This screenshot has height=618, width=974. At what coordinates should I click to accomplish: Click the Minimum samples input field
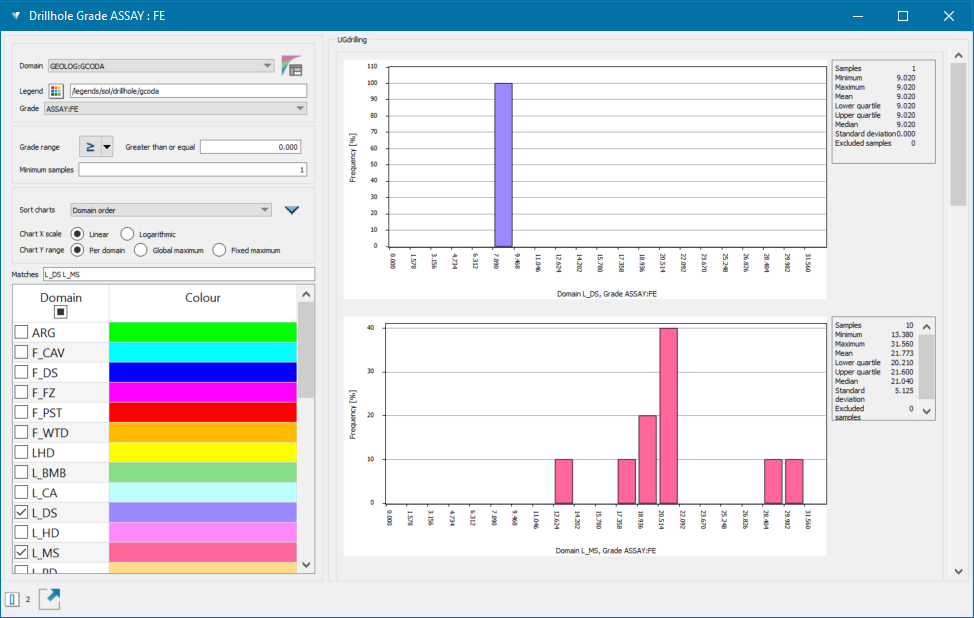[x=192, y=170]
